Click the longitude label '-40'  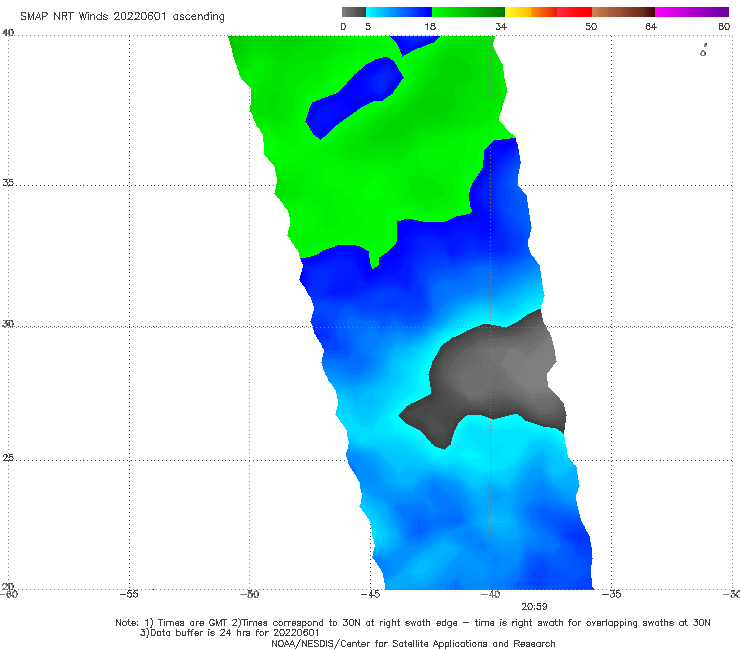pyautogui.click(x=490, y=594)
